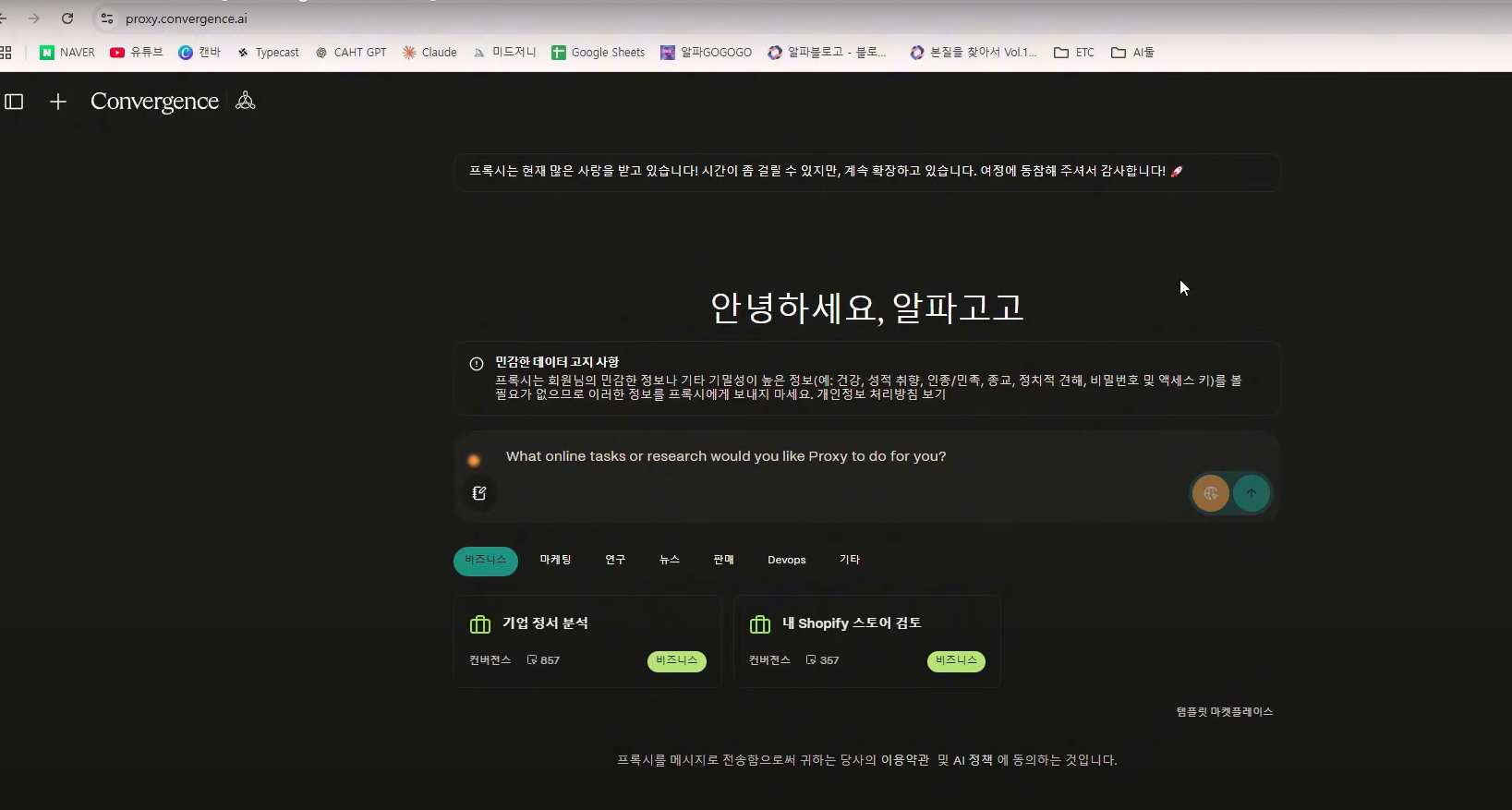The image size is (1512, 810).
Task: Open site info icon in address bar
Action: (x=107, y=18)
